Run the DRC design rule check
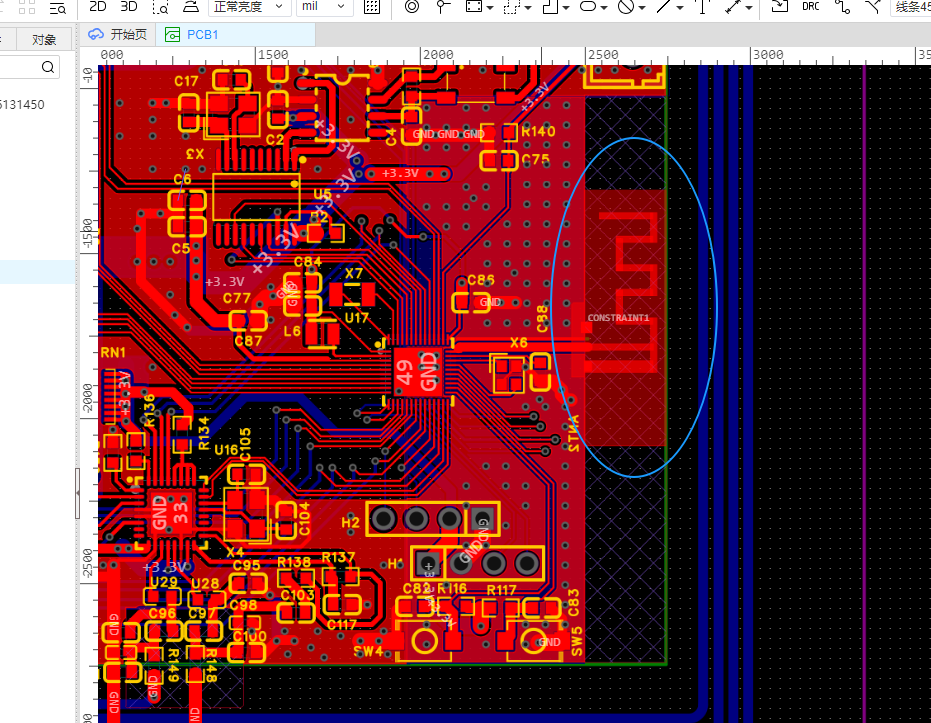The height and width of the screenshot is (723, 931). (811, 7)
